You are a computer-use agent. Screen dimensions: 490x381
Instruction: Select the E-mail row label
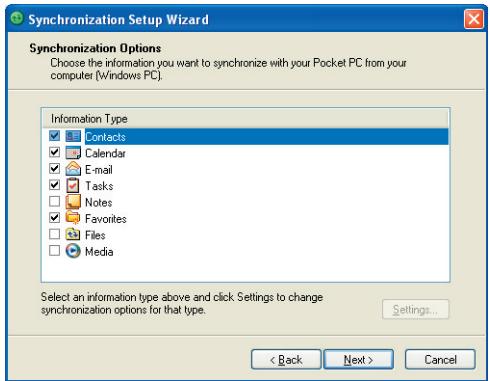tap(99, 170)
